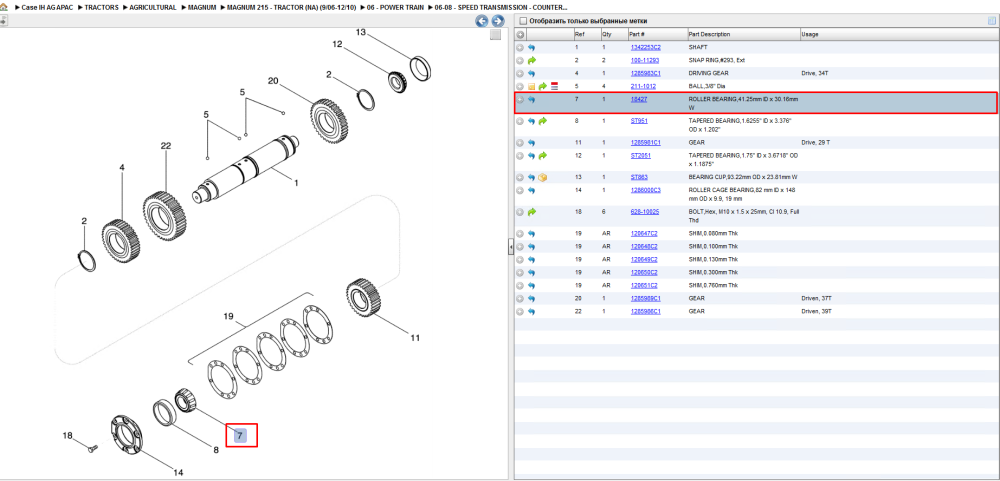Click green arrow on ST2051 tapered bearing row
Image resolution: width=1000 pixels, height=481 pixels.
(x=543, y=155)
